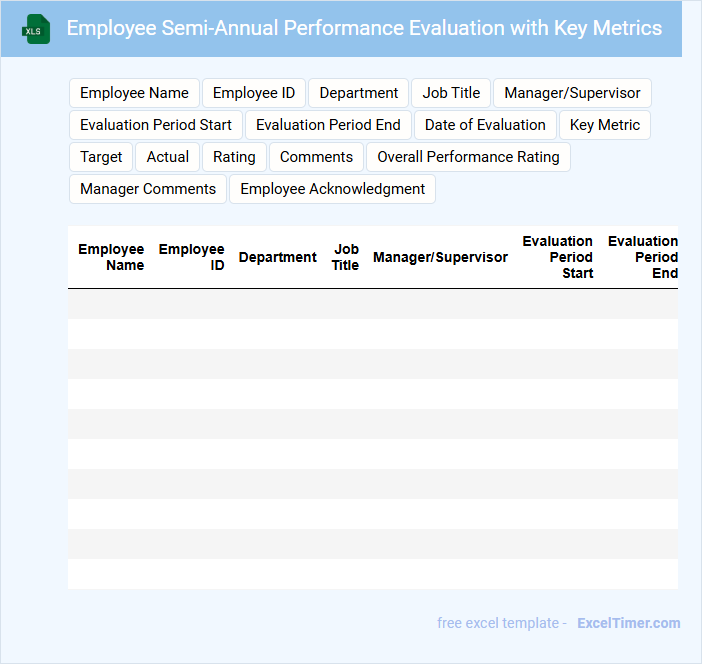Click the Evaluation Period Start tag
The width and height of the screenshot is (702, 664).
(x=156, y=125)
